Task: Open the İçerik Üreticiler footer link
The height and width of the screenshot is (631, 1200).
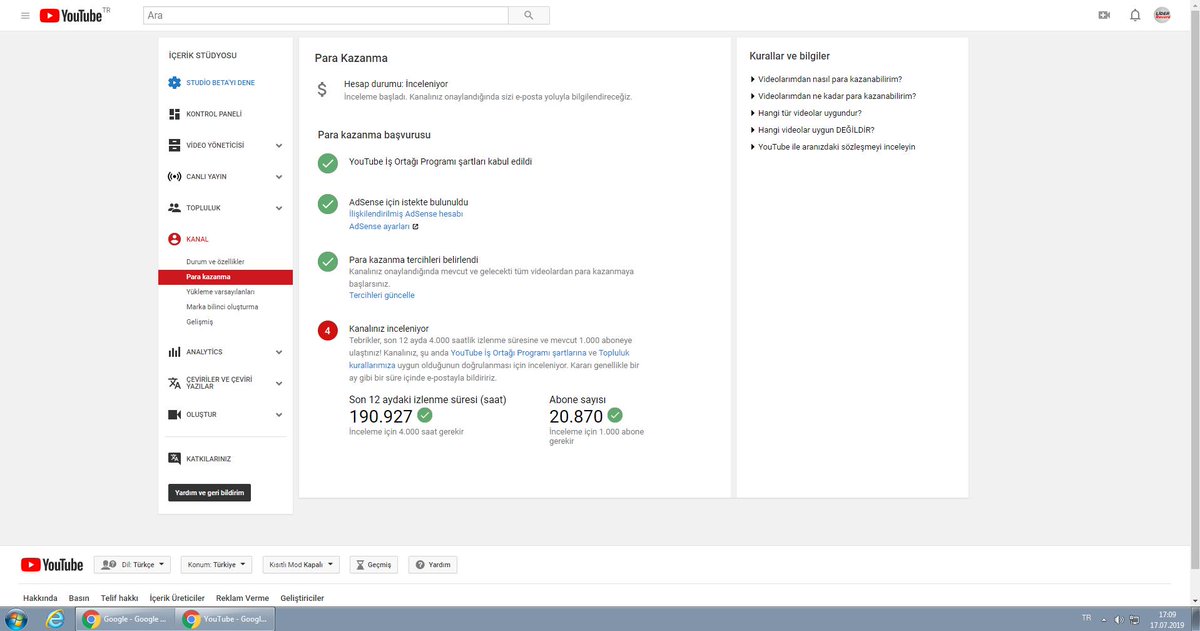Action: tap(177, 598)
